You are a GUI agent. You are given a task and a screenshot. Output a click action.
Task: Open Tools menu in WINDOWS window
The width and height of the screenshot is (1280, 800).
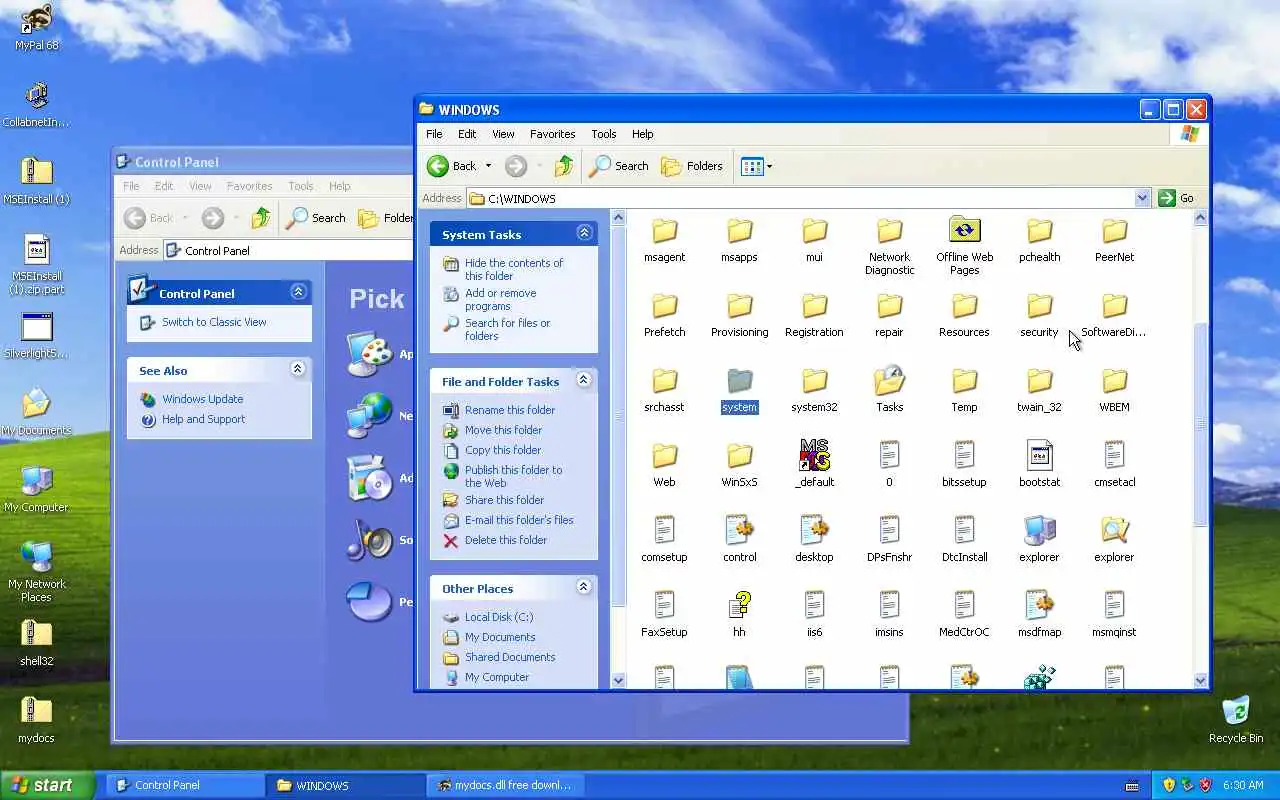point(604,134)
